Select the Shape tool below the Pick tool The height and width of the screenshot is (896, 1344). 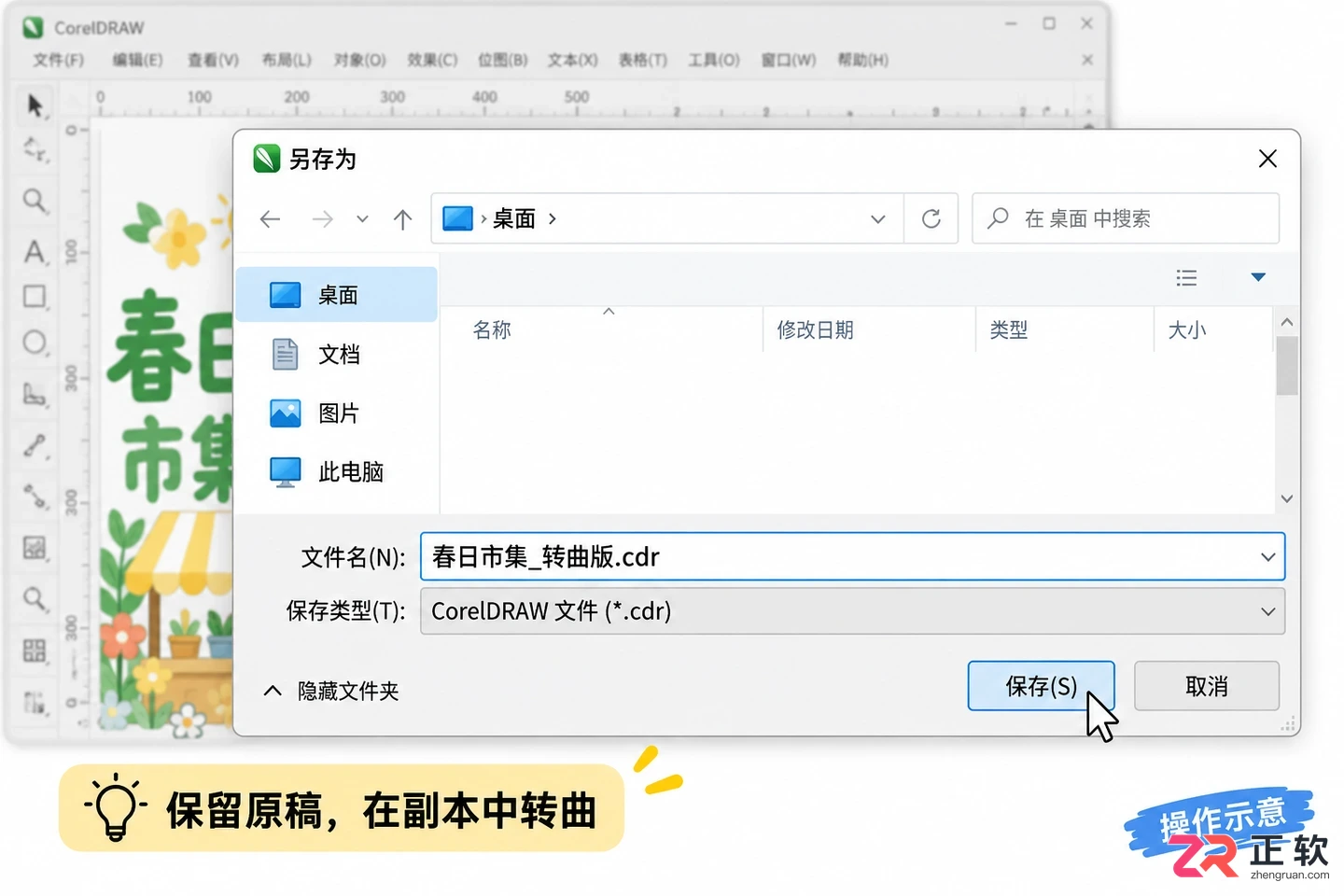click(35, 149)
